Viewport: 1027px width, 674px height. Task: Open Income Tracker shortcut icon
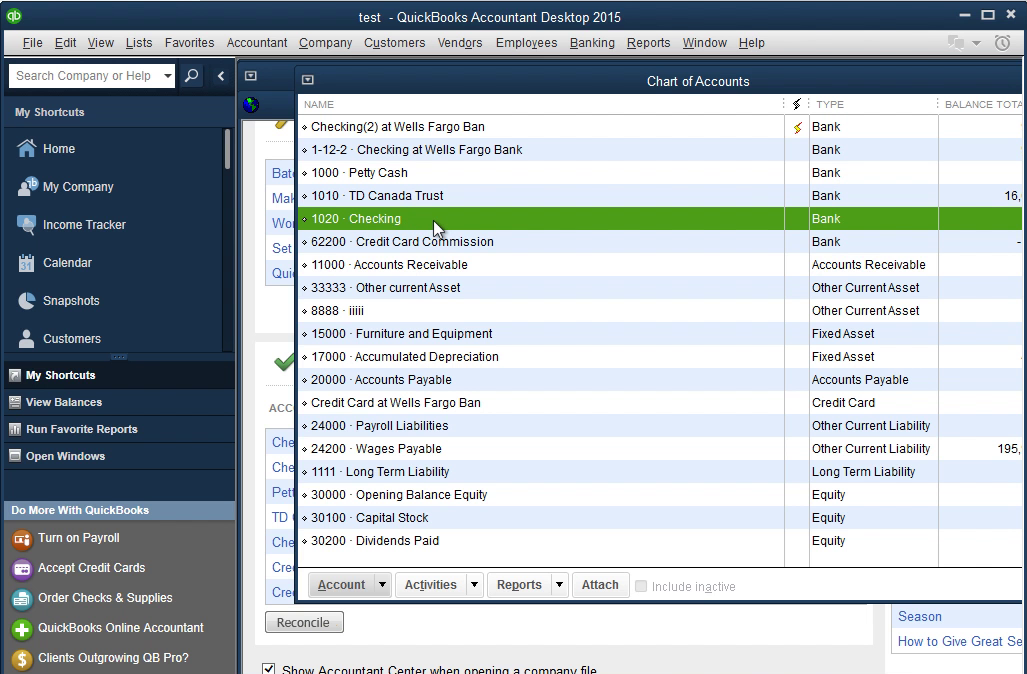26,225
